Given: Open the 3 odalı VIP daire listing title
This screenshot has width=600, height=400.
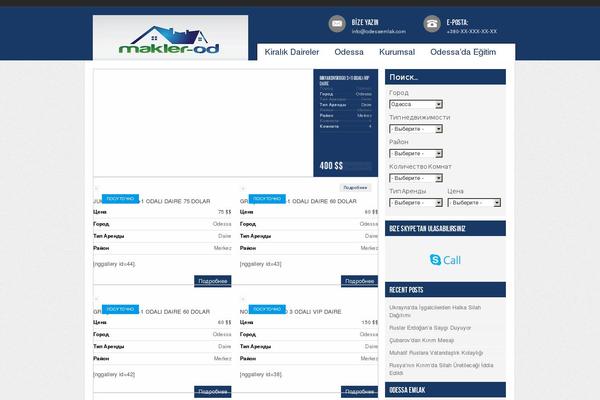Looking at the screenshot, I should (x=290, y=312).
